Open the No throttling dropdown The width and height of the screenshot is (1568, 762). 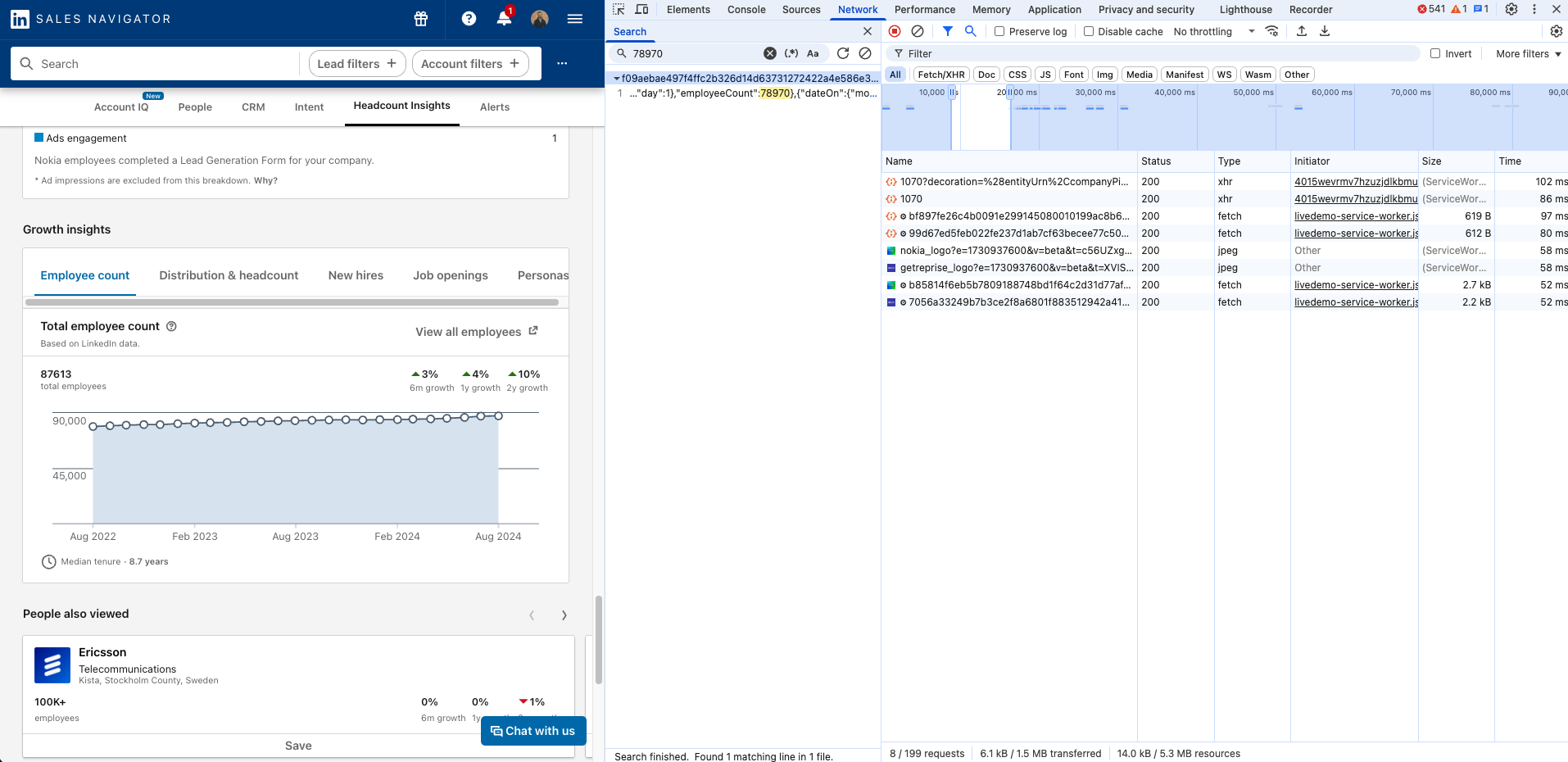[1213, 31]
